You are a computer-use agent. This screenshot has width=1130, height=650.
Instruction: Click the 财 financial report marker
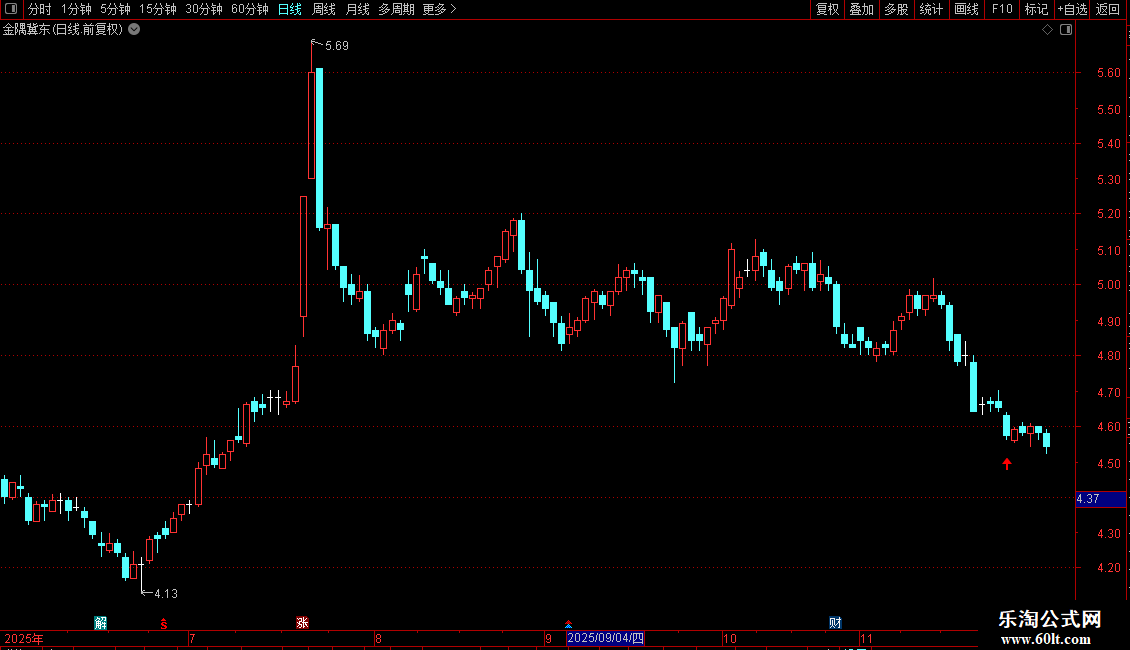click(835, 623)
